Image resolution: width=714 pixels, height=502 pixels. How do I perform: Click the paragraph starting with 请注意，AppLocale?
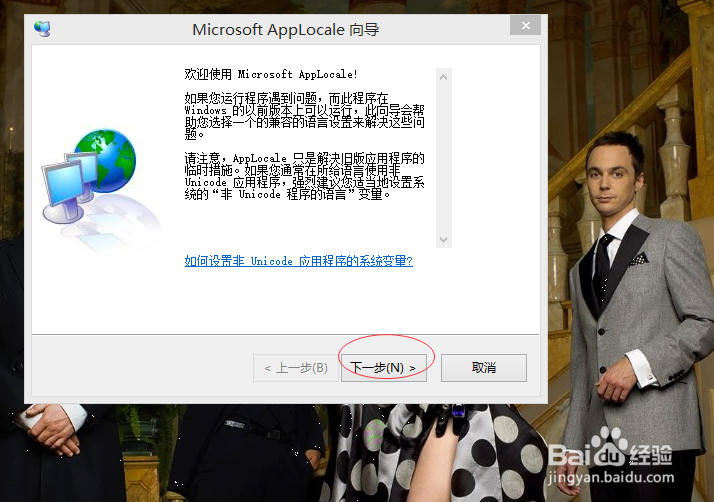pyautogui.click(x=304, y=176)
